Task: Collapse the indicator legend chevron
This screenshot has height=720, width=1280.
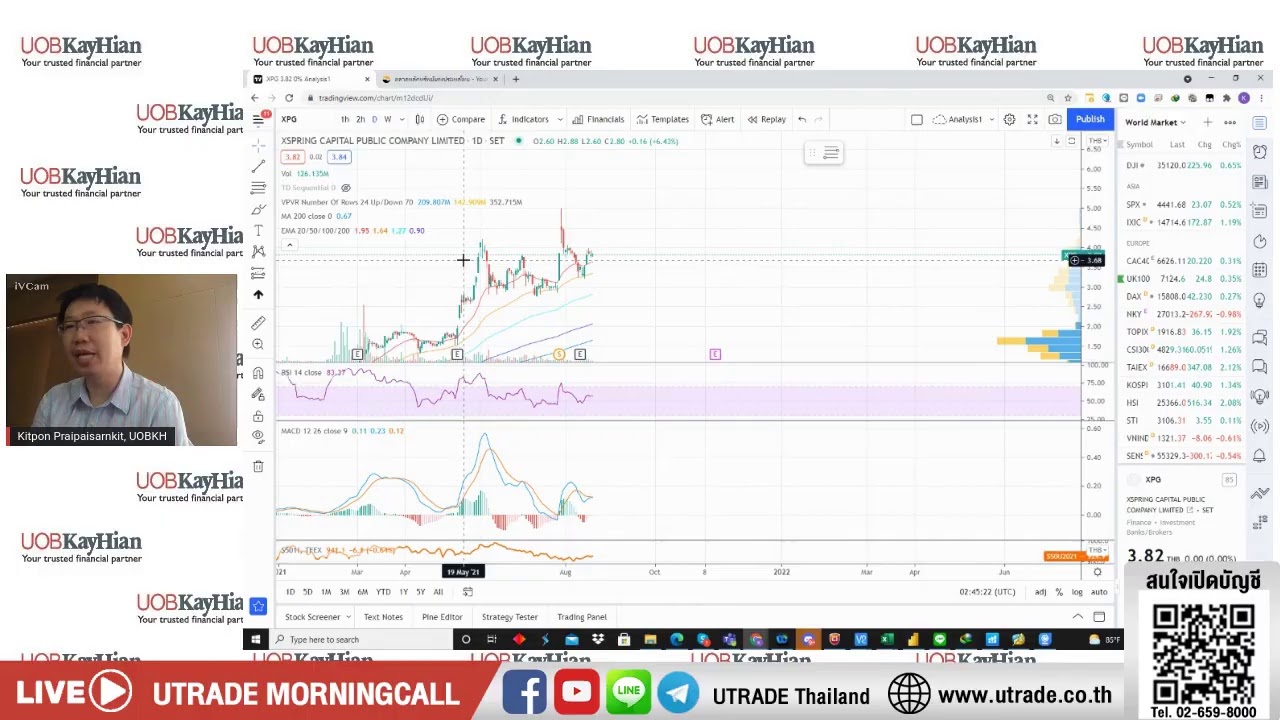Action: [289, 245]
